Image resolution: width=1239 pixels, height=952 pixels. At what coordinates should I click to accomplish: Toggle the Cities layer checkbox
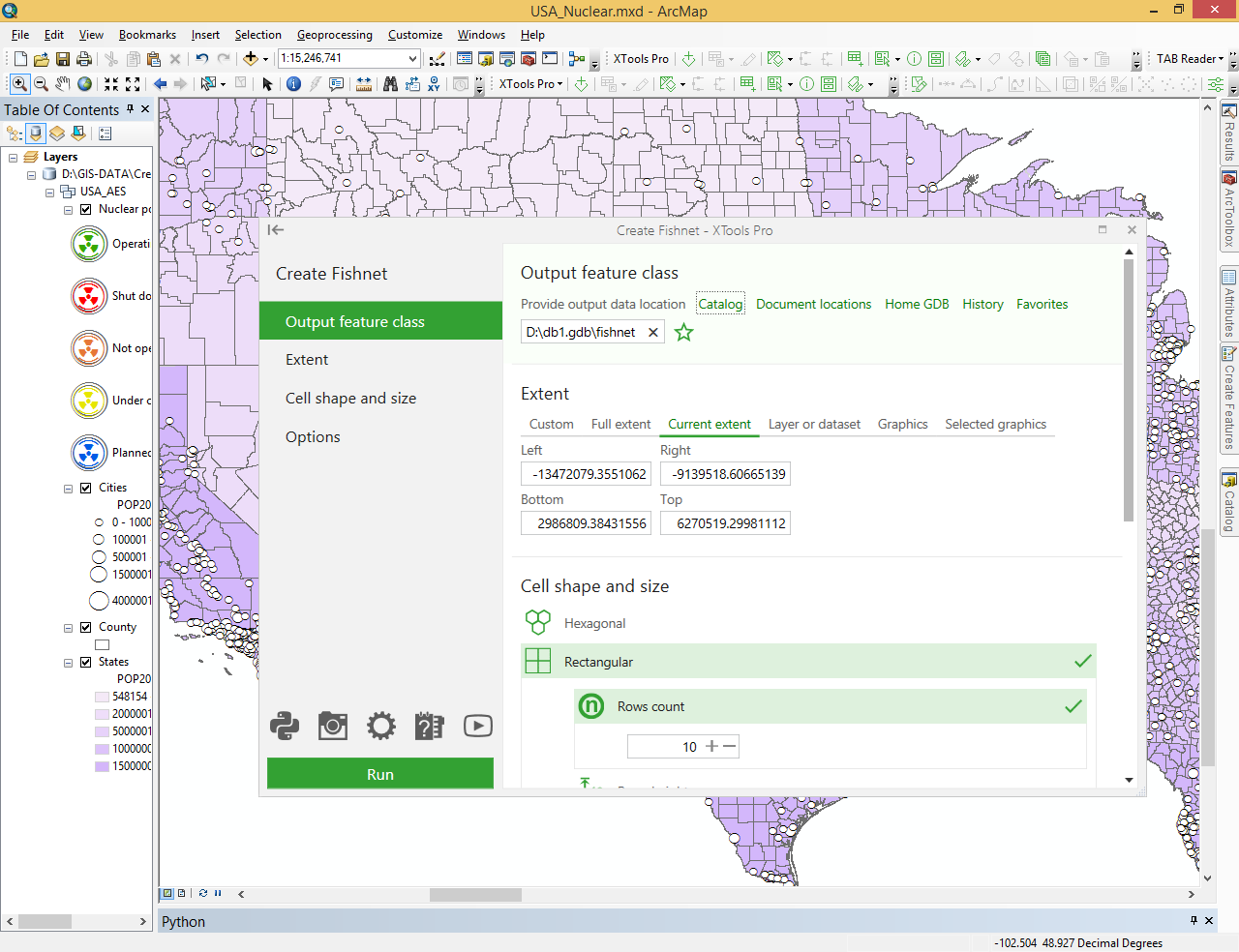(x=85, y=488)
